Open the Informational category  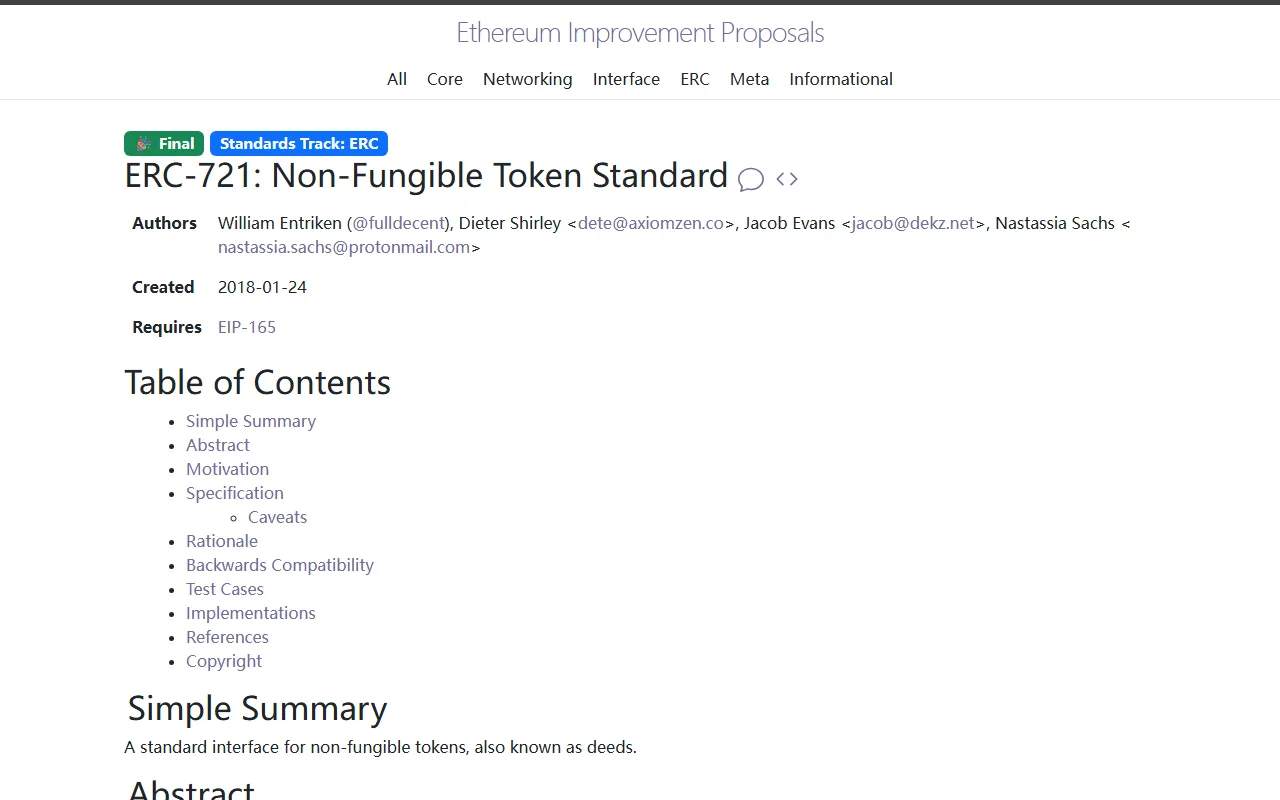[x=841, y=79]
